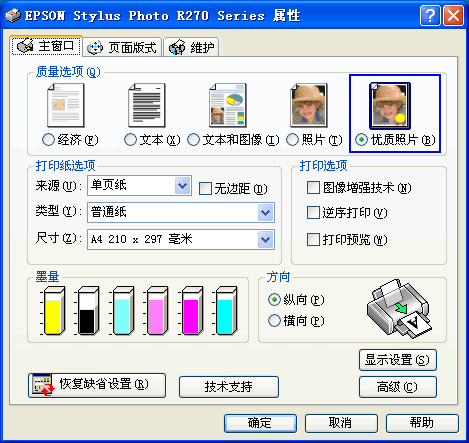
Task: Click the 技术支持 technical support button
Action: click(229, 387)
